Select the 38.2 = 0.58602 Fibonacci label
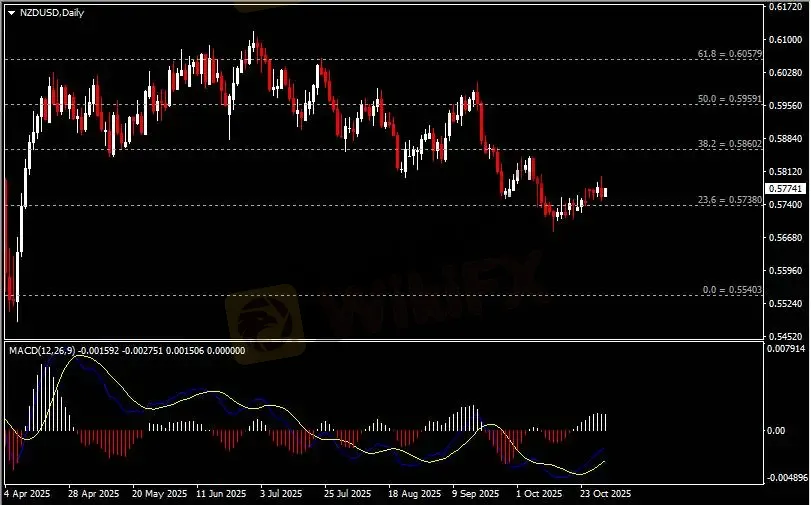811x505 pixels. click(729, 144)
